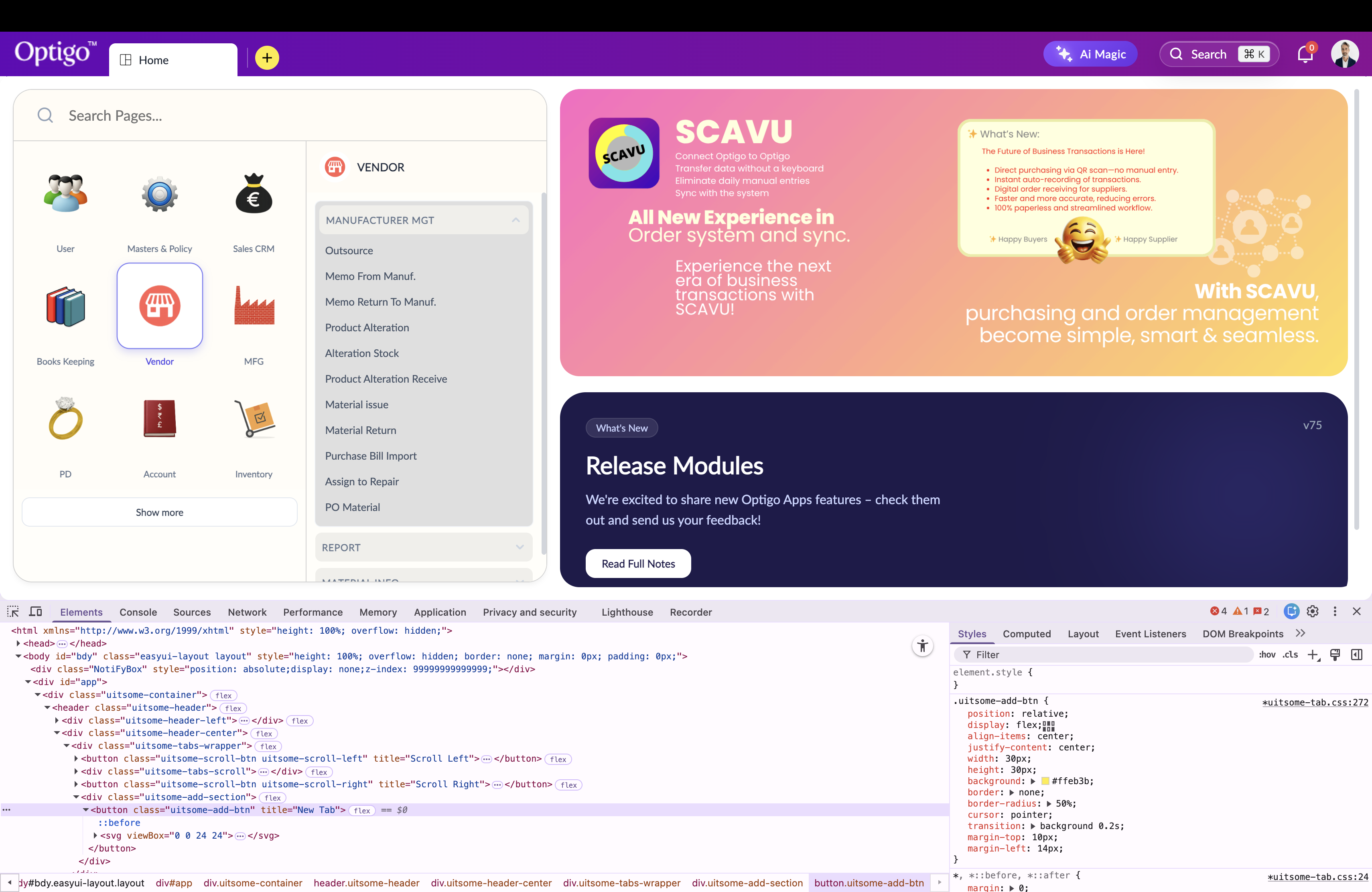The width and height of the screenshot is (1372, 892).
Task: Open the PD ring icon
Action: [65, 418]
